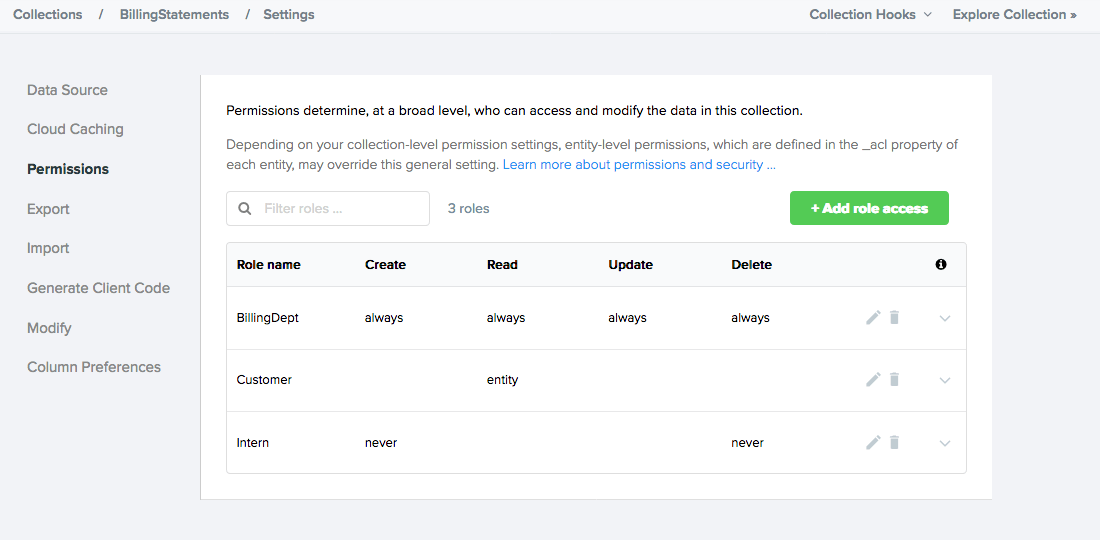This screenshot has width=1100, height=540.
Task: Open Learn more about permissions link
Action: tap(638, 164)
